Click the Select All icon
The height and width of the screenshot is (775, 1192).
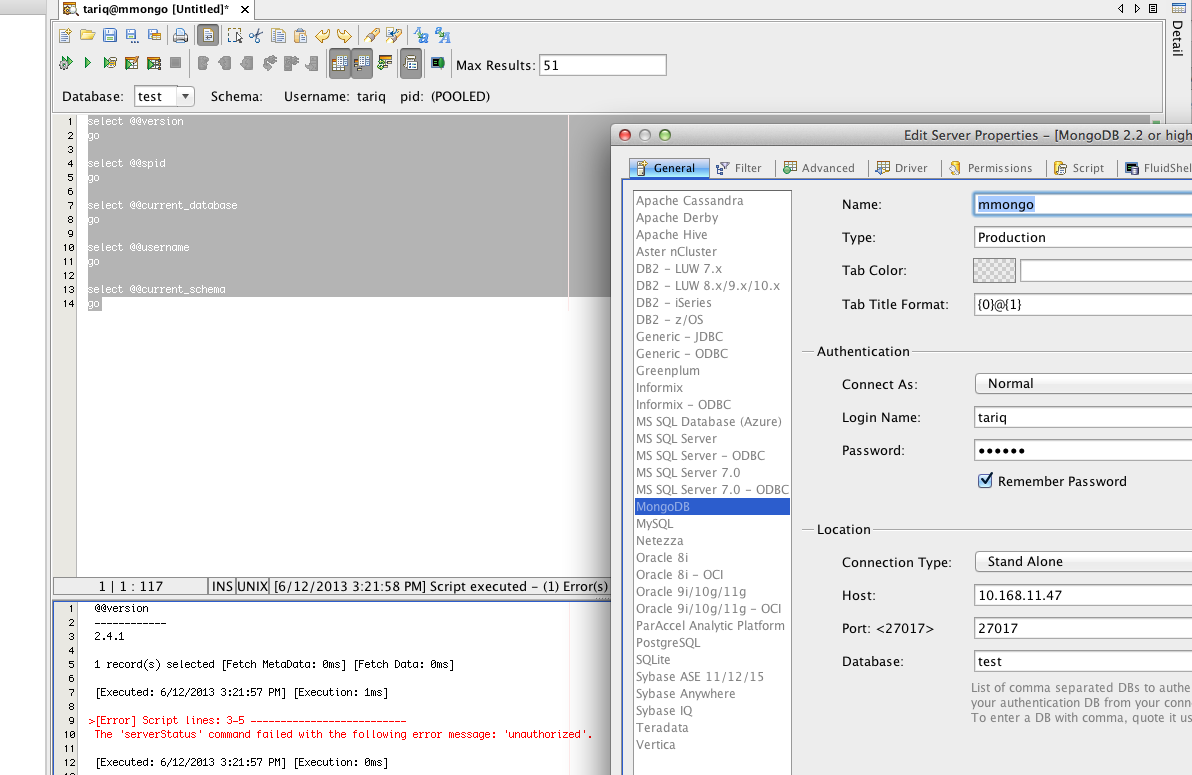[x=235, y=36]
